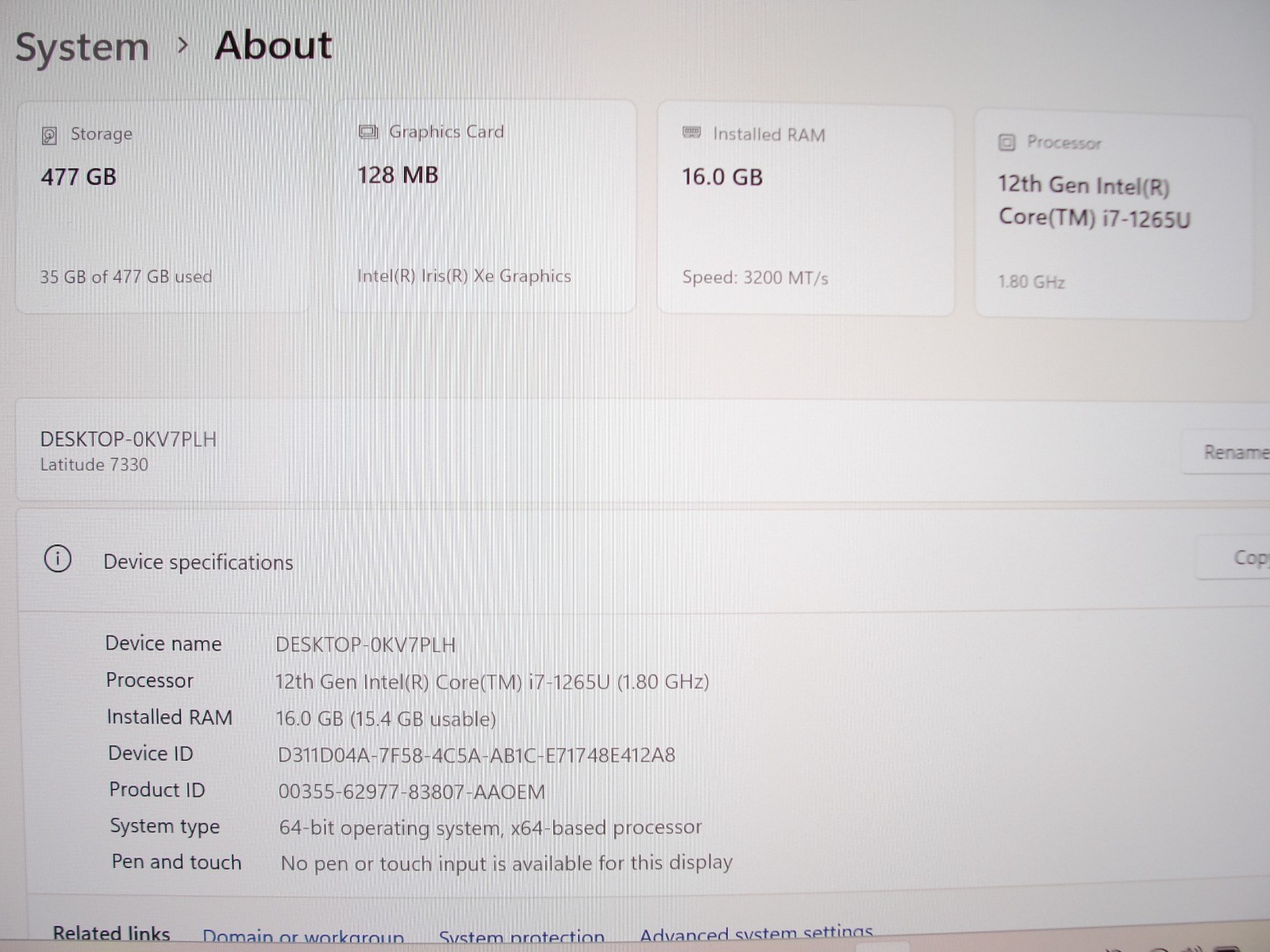The image size is (1270, 952).
Task: Click the Latitude 7330 model text
Action: [94, 465]
